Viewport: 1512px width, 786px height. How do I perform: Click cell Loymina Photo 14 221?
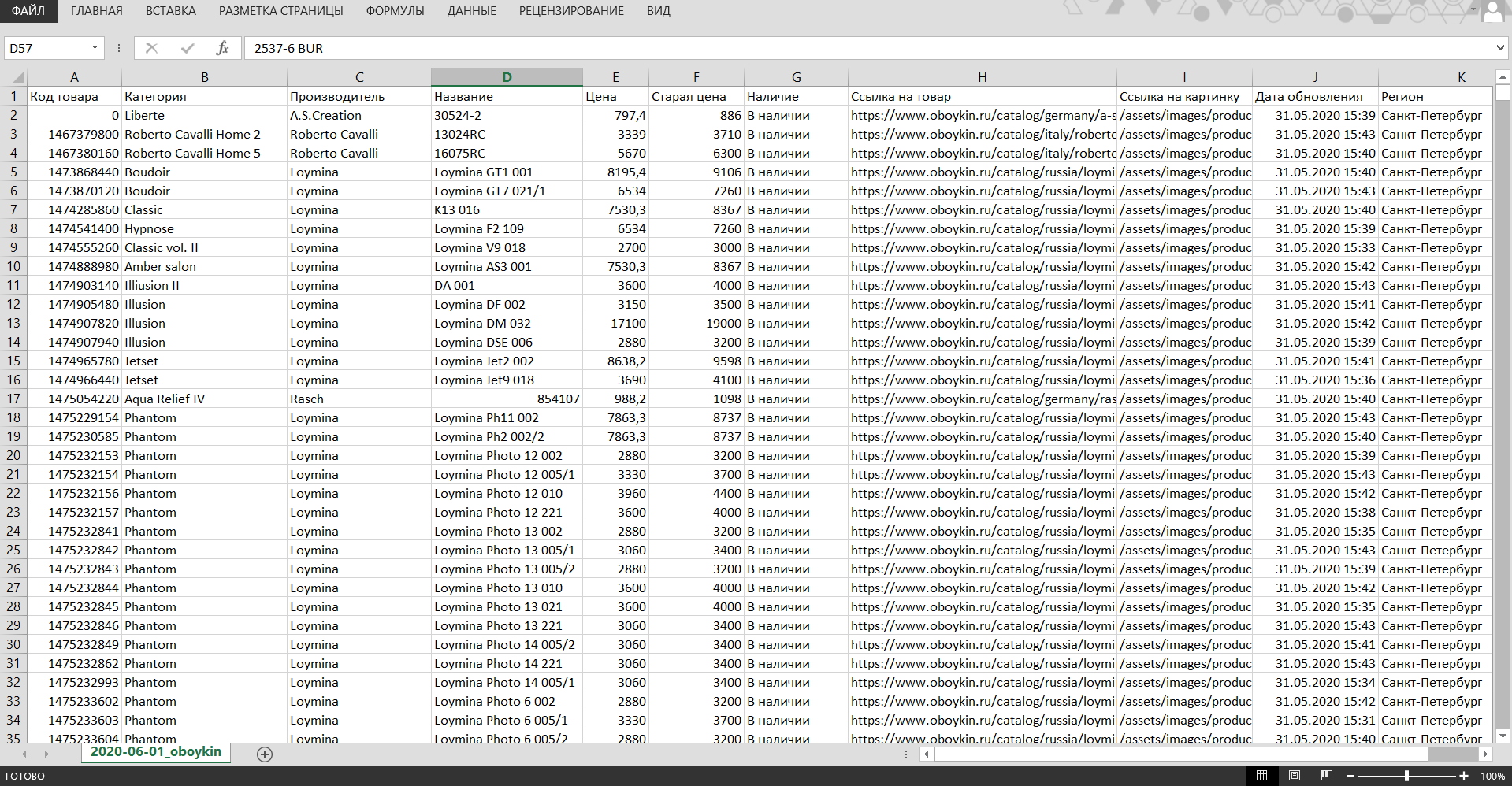tap(507, 663)
